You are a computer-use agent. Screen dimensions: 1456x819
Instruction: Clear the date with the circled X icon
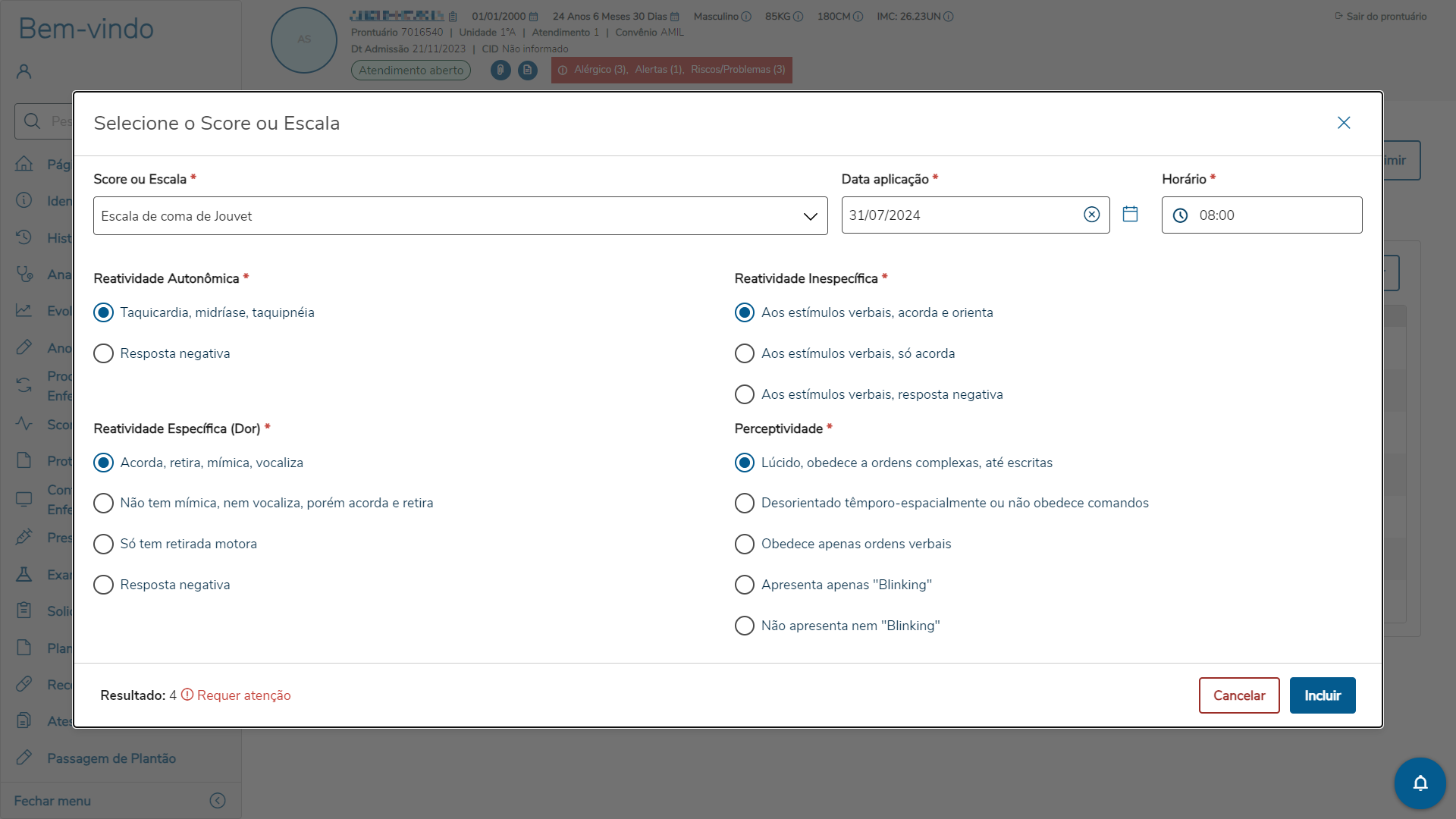tap(1091, 215)
